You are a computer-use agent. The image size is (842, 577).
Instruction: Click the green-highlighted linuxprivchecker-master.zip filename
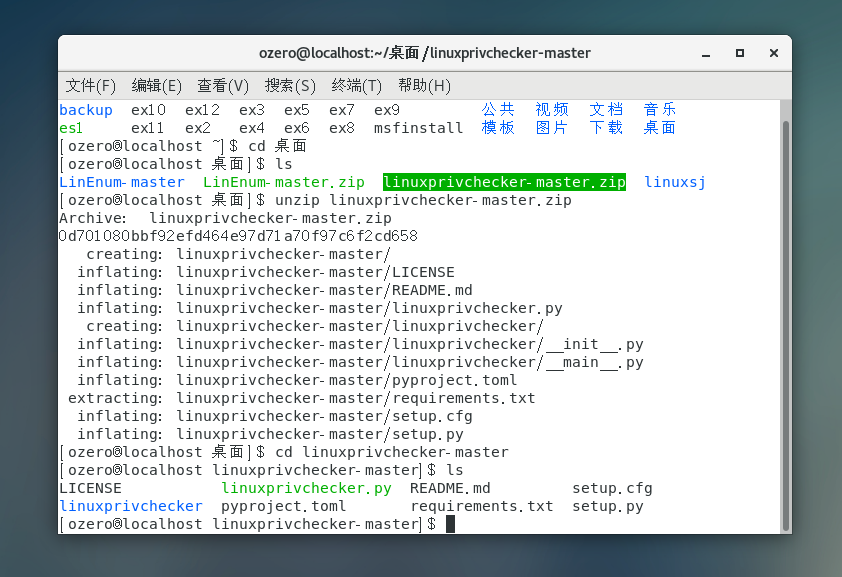504,182
